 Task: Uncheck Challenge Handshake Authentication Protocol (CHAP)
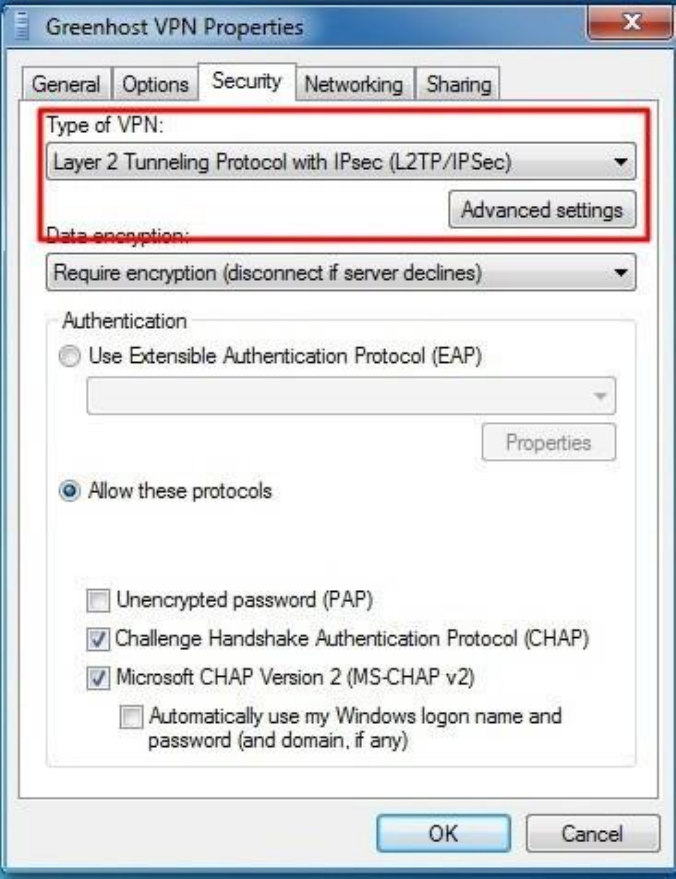(x=98, y=639)
